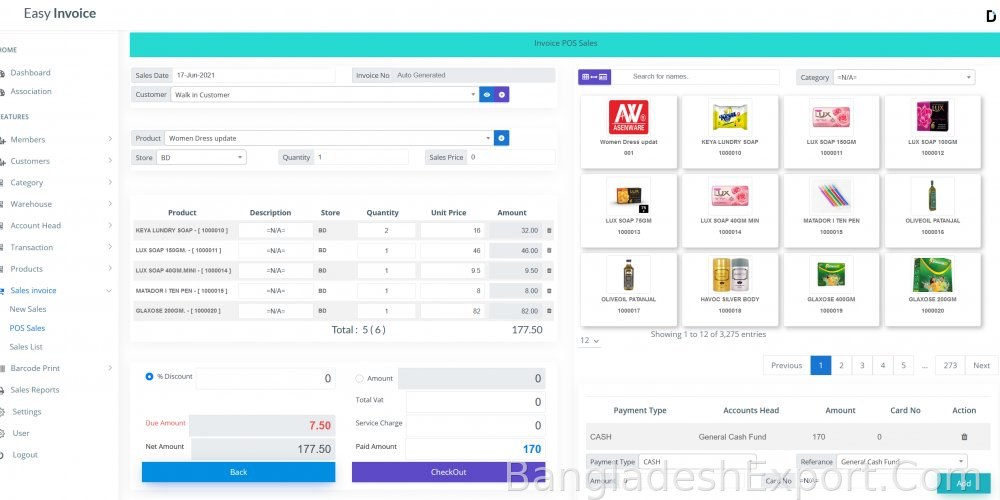Click the Barcode Print sidebar icon
Image resolution: width=1000 pixels, height=500 pixels.
click(x=3, y=369)
